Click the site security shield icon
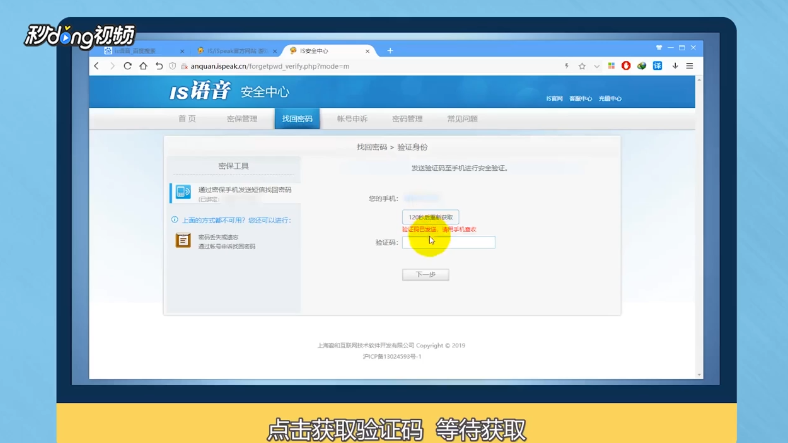 click(x=172, y=66)
